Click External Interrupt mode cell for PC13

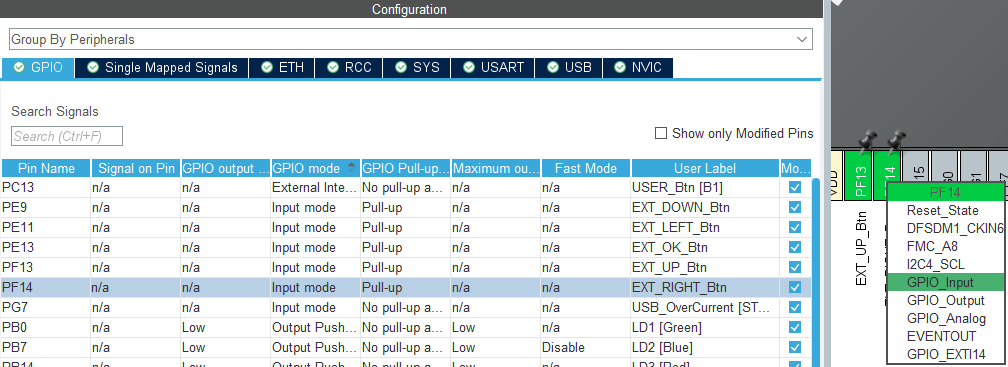pos(316,188)
